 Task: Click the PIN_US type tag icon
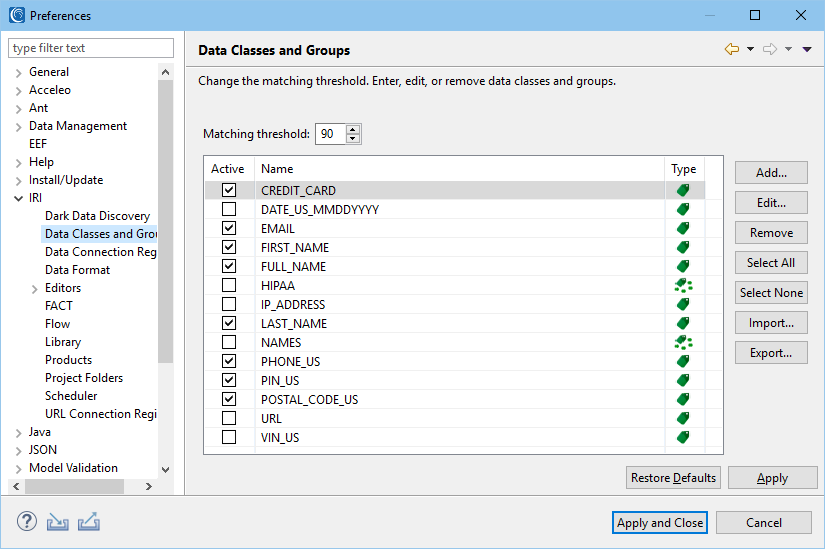[683, 380]
